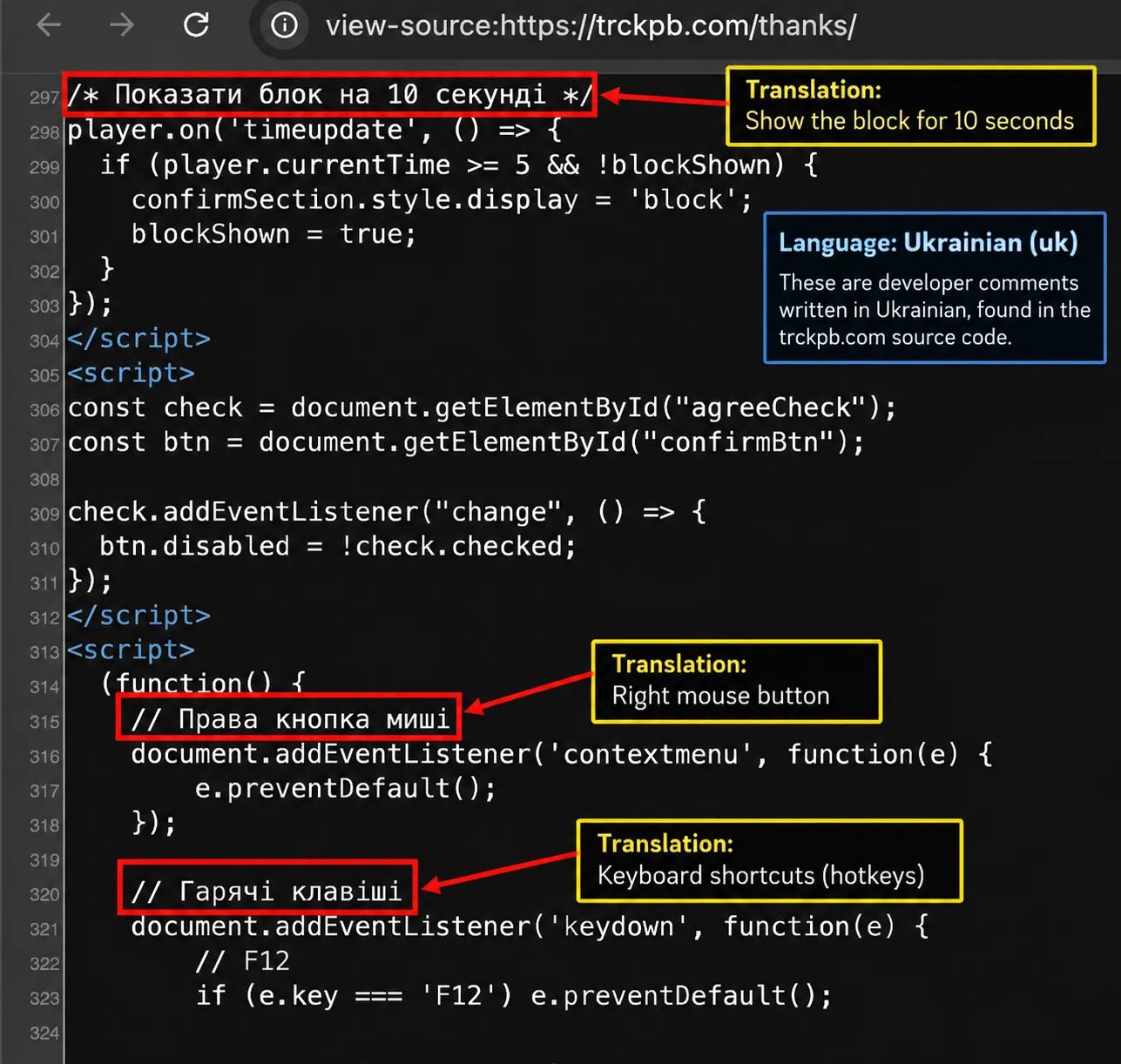Click line number 298
The width and height of the screenshot is (1121, 1064).
coord(44,132)
